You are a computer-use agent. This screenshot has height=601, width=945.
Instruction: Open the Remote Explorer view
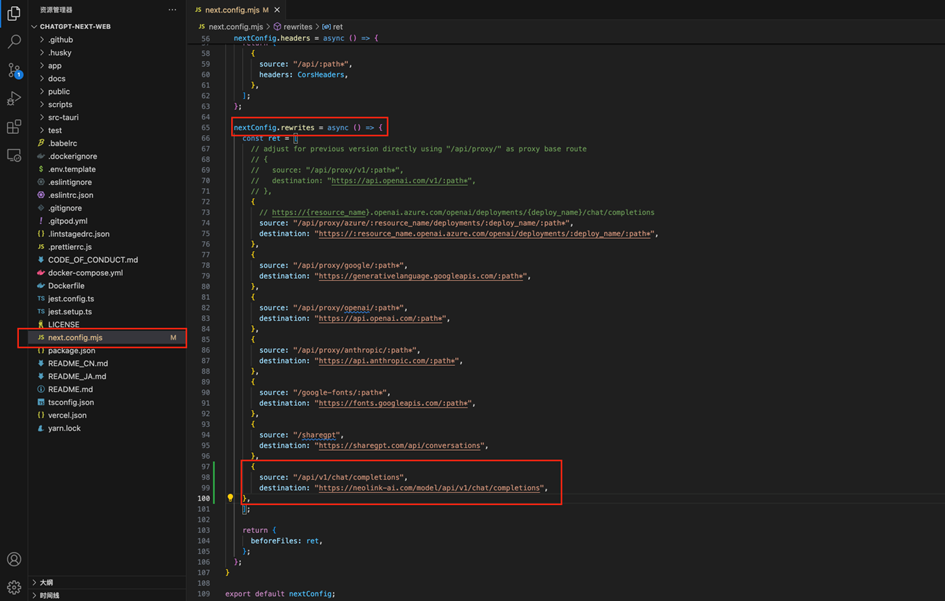tap(14, 155)
